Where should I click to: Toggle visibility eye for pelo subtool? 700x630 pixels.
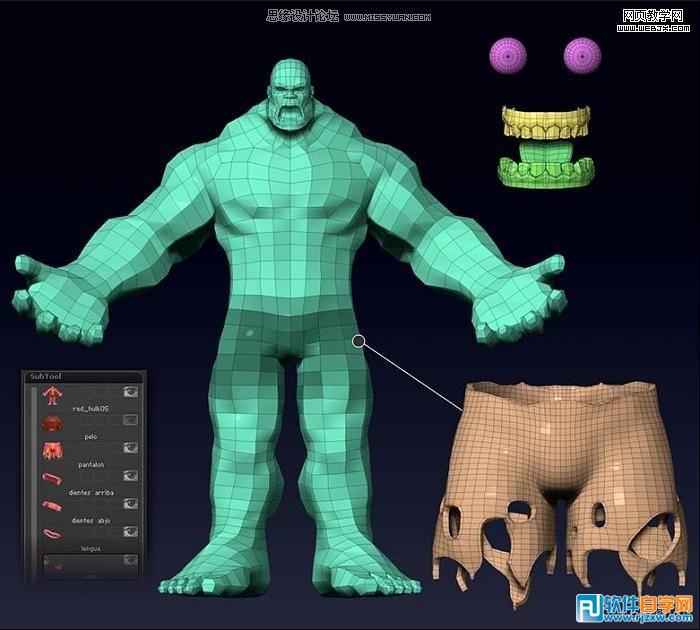point(130,420)
